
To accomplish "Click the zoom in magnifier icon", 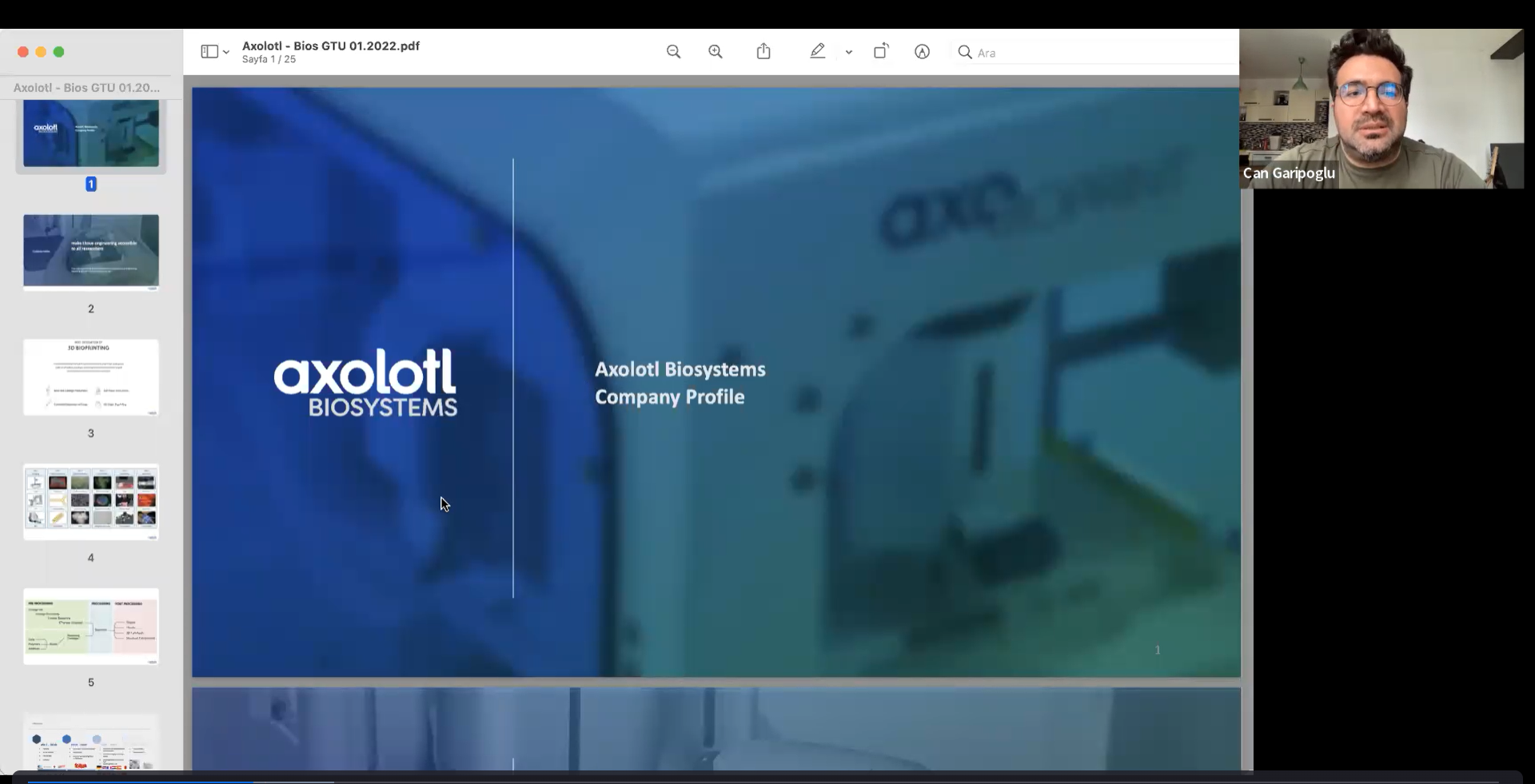I will [x=716, y=52].
